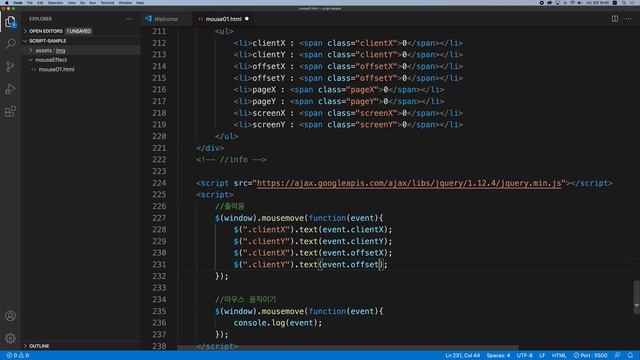Open the Selection menu
This screenshot has width=640, height=360.
56,2
